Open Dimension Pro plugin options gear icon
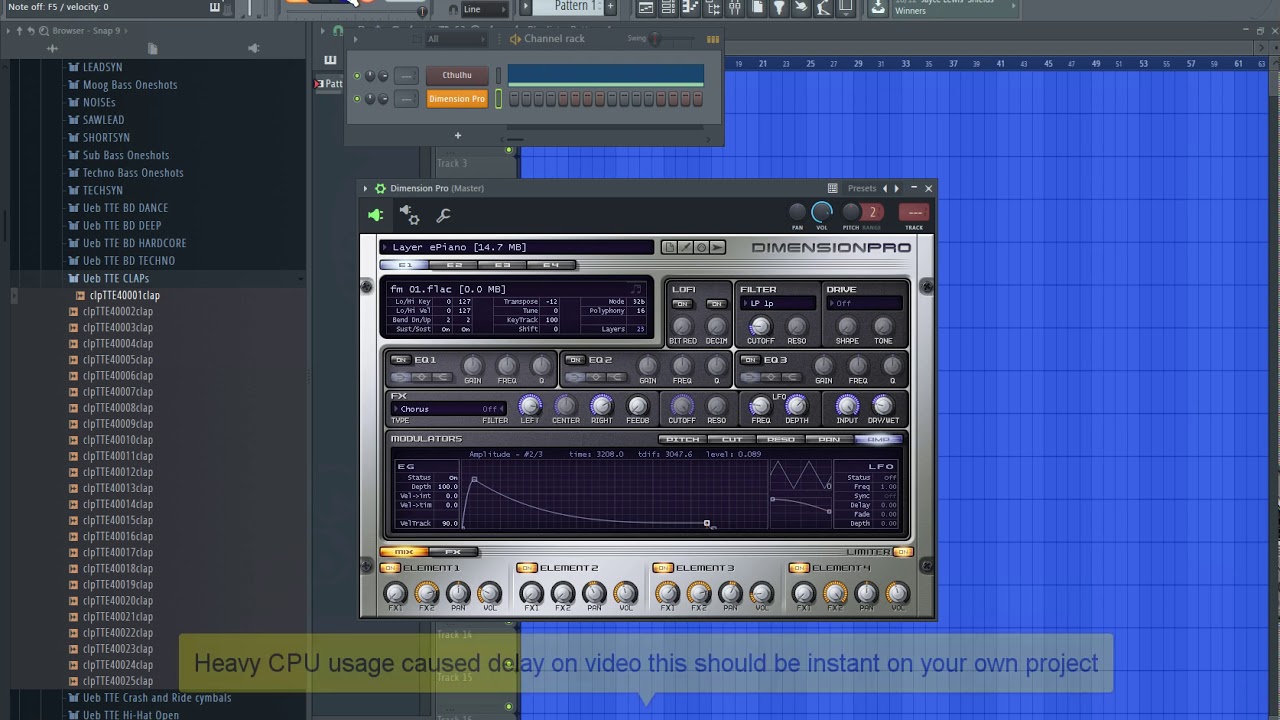The height and width of the screenshot is (720, 1280). 380,188
